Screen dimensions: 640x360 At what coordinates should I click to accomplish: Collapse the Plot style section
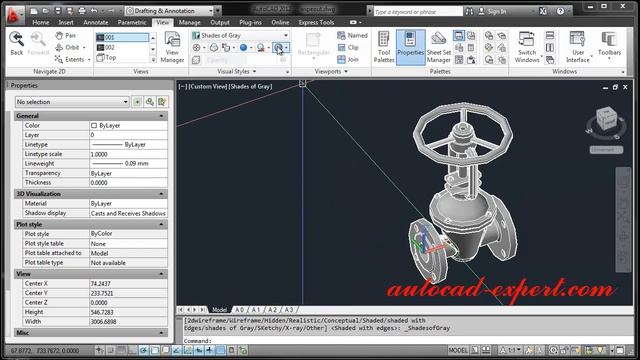pyautogui.click(x=161, y=224)
